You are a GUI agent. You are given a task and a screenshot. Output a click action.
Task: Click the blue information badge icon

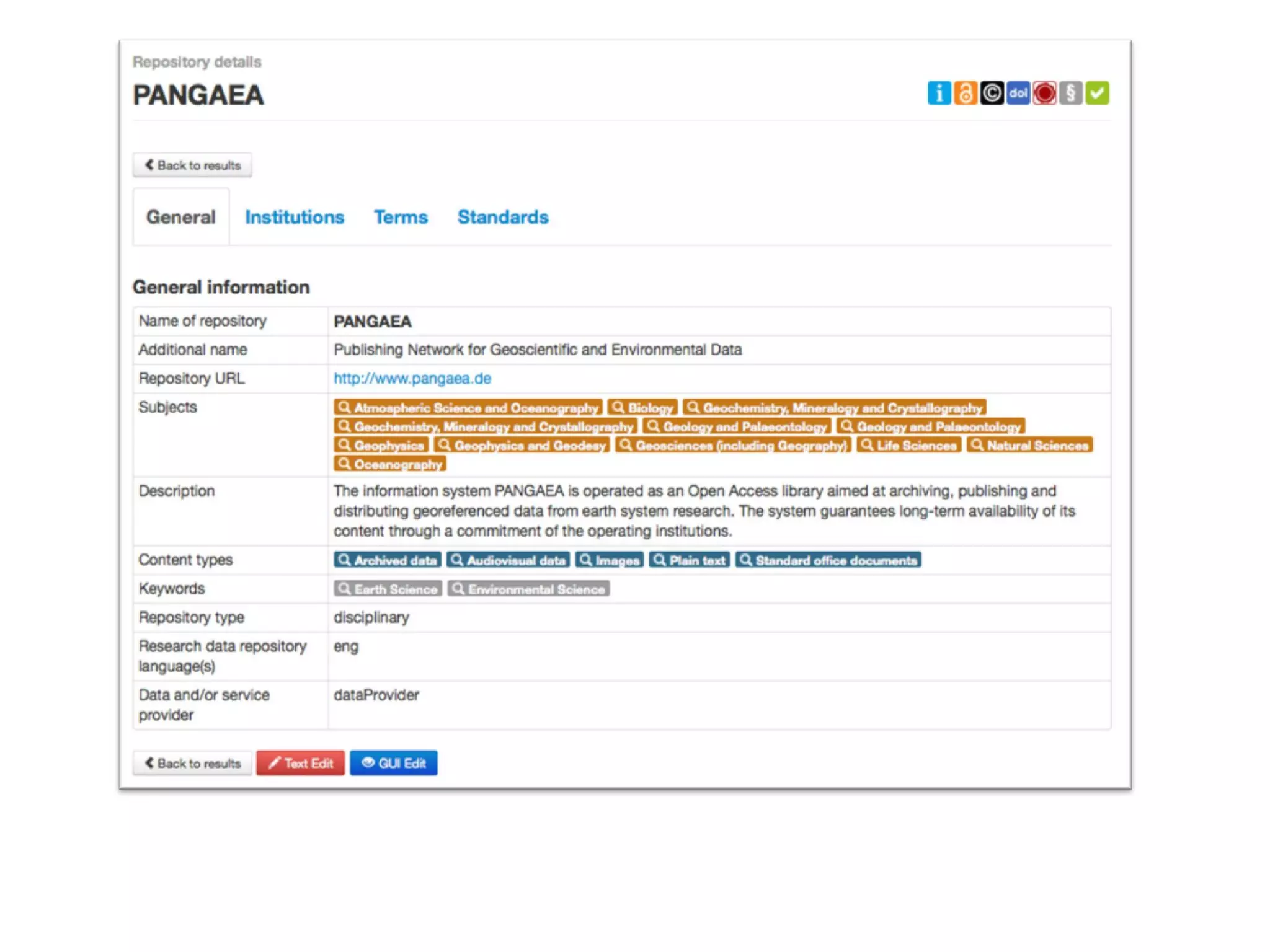pyautogui.click(x=939, y=94)
